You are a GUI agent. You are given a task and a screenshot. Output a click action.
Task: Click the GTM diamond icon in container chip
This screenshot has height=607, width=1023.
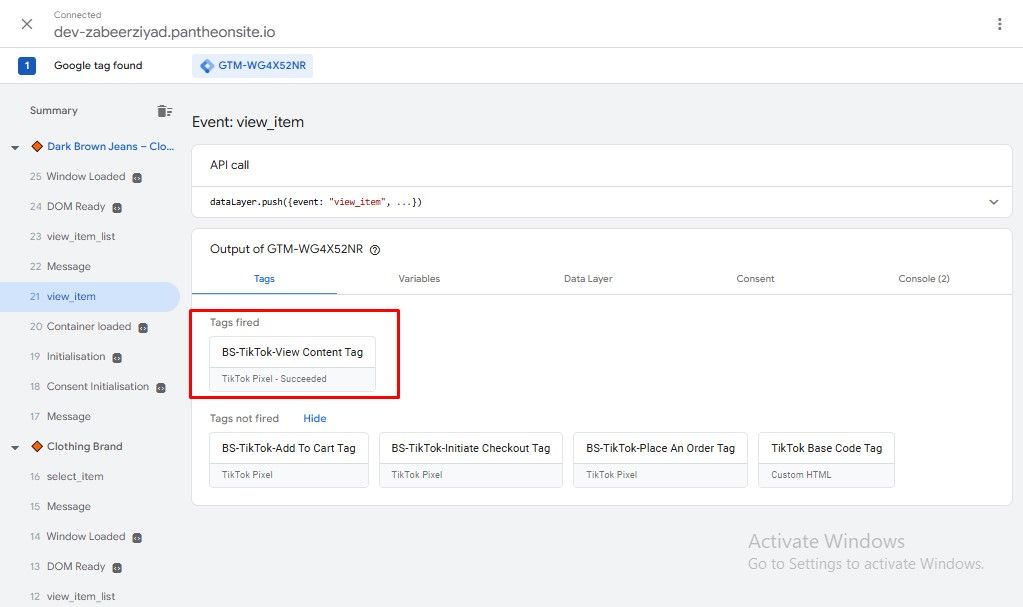[x=207, y=66]
